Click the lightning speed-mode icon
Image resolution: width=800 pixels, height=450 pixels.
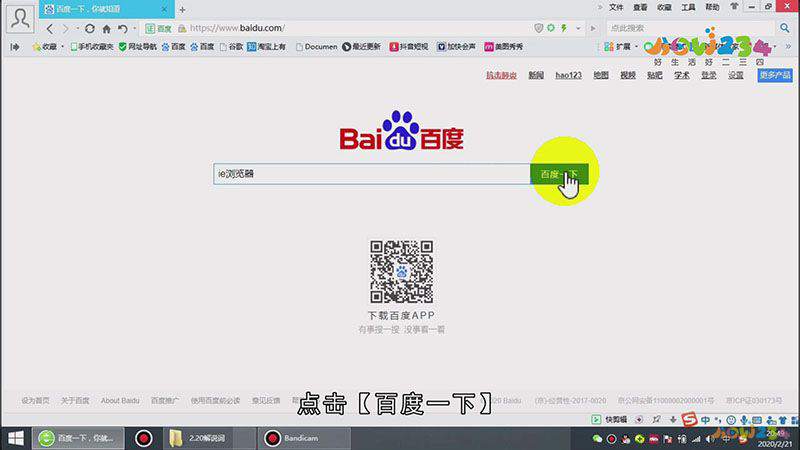(564, 28)
